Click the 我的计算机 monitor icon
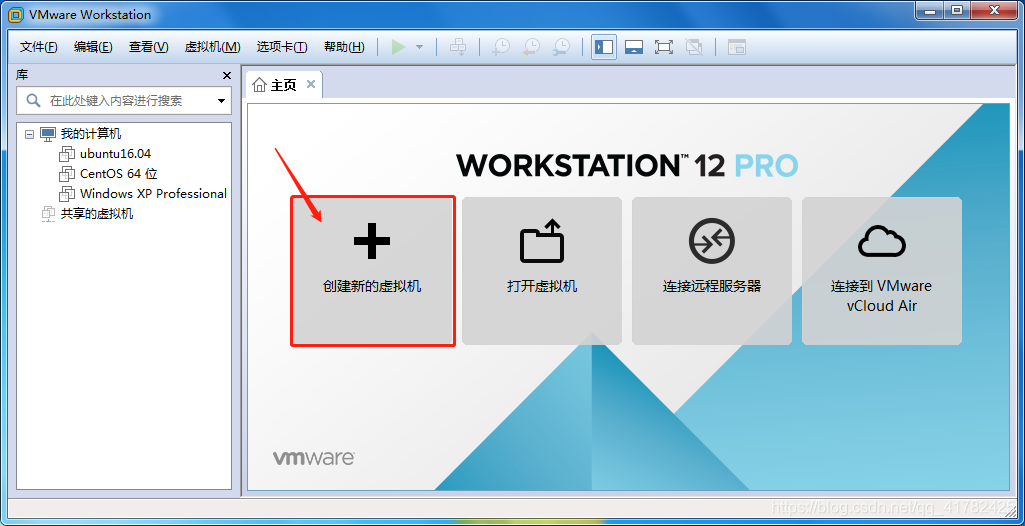The width and height of the screenshot is (1025, 526). [x=48, y=134]
